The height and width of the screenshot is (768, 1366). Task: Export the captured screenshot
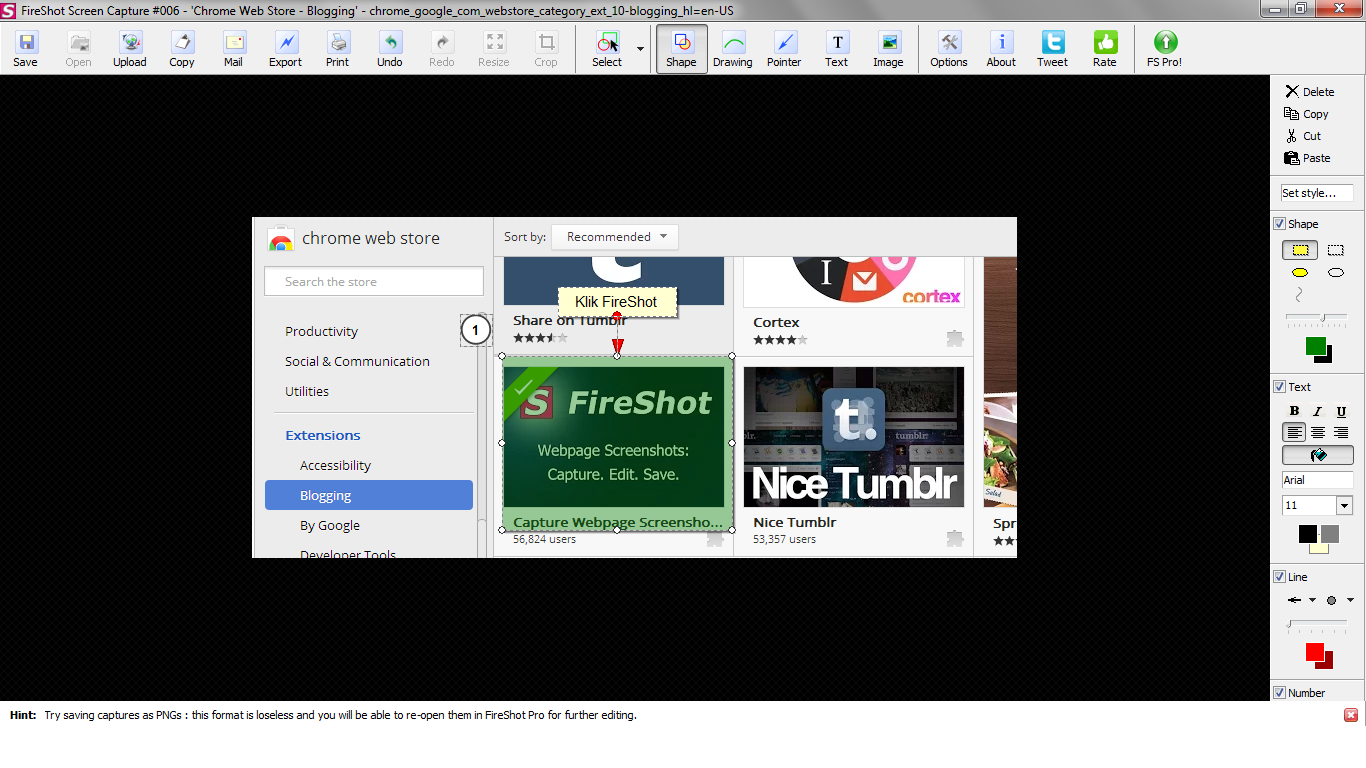pos(285,48)
